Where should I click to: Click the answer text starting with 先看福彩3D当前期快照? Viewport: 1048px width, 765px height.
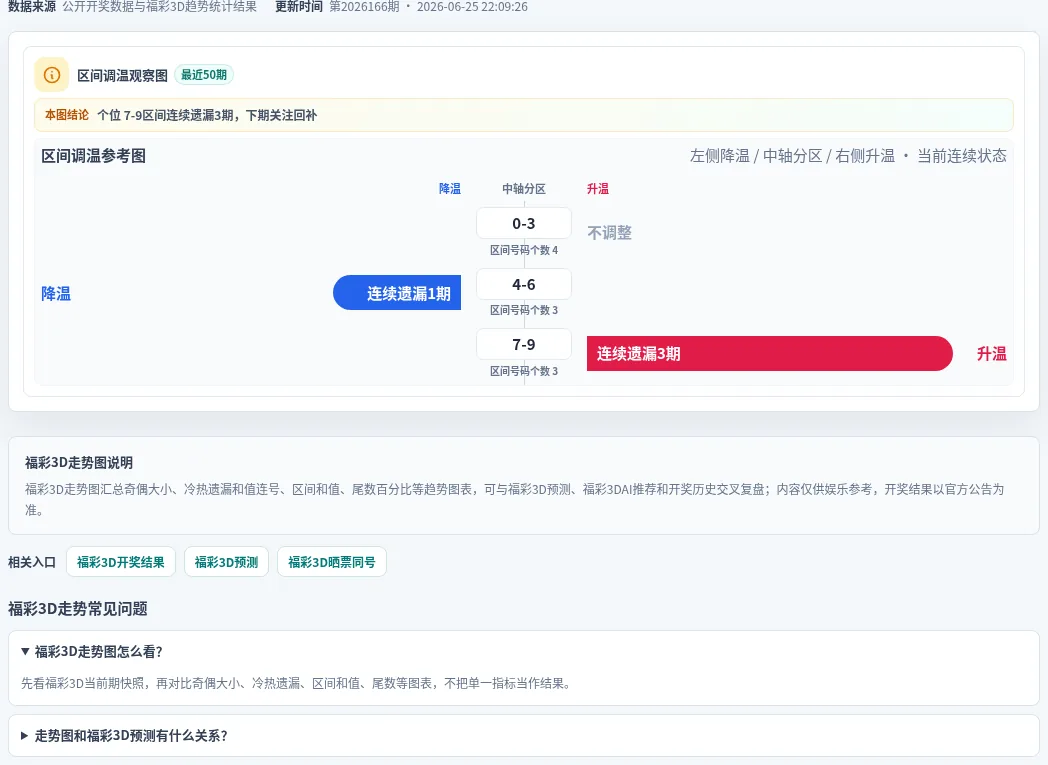297,683
